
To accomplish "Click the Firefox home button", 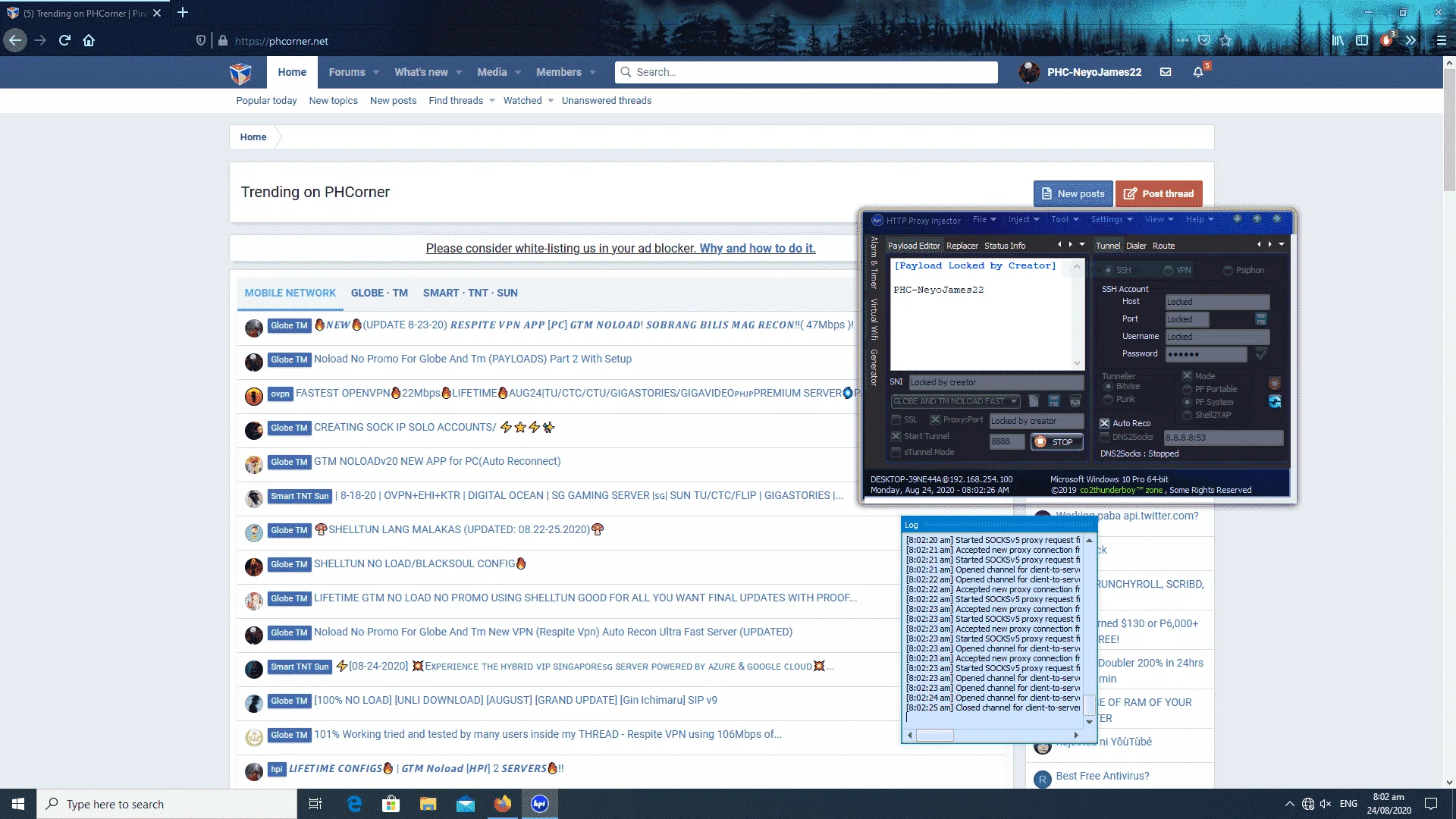I will (89, 41).
